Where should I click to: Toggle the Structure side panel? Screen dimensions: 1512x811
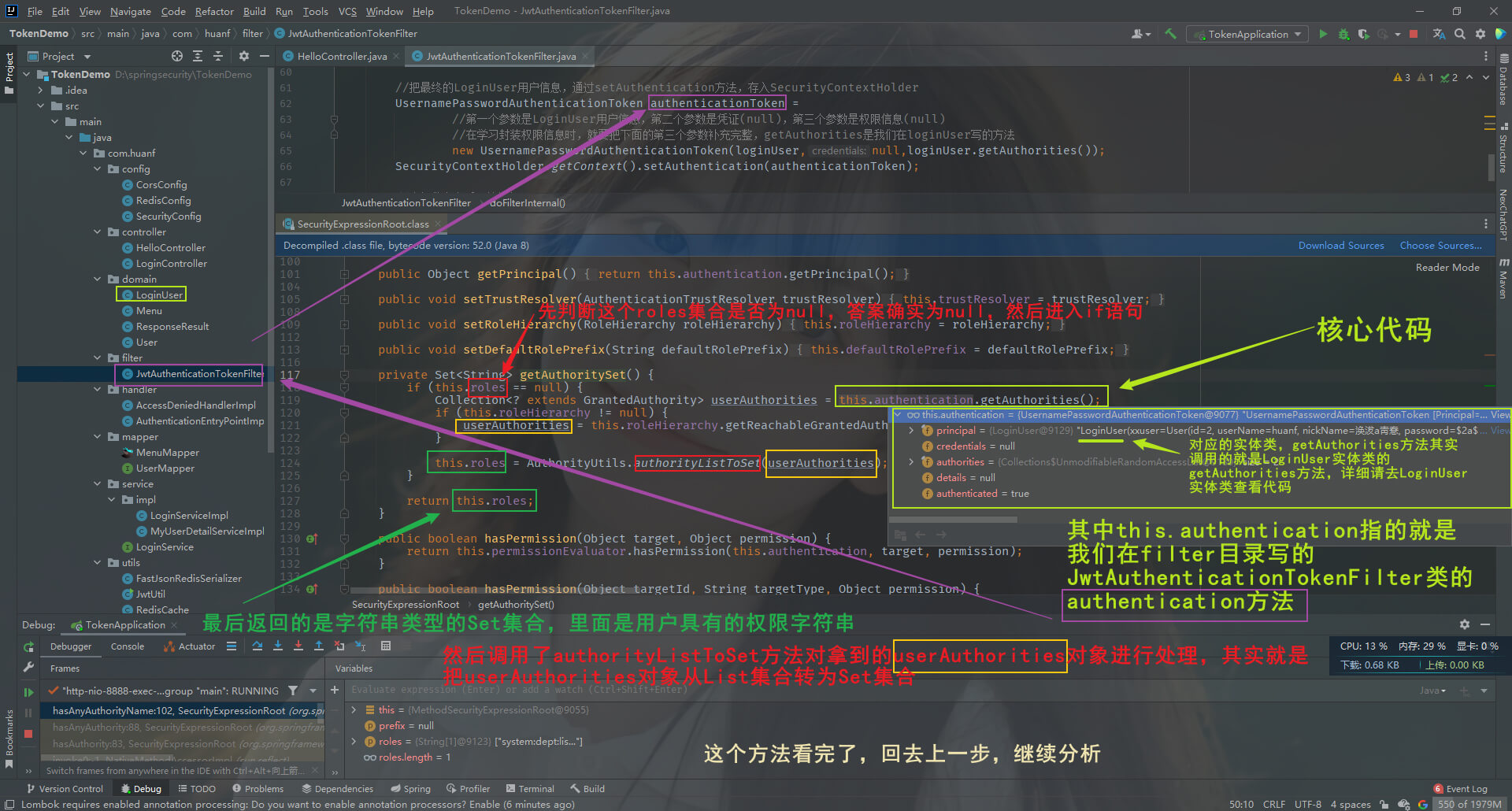click(1503, 148)
